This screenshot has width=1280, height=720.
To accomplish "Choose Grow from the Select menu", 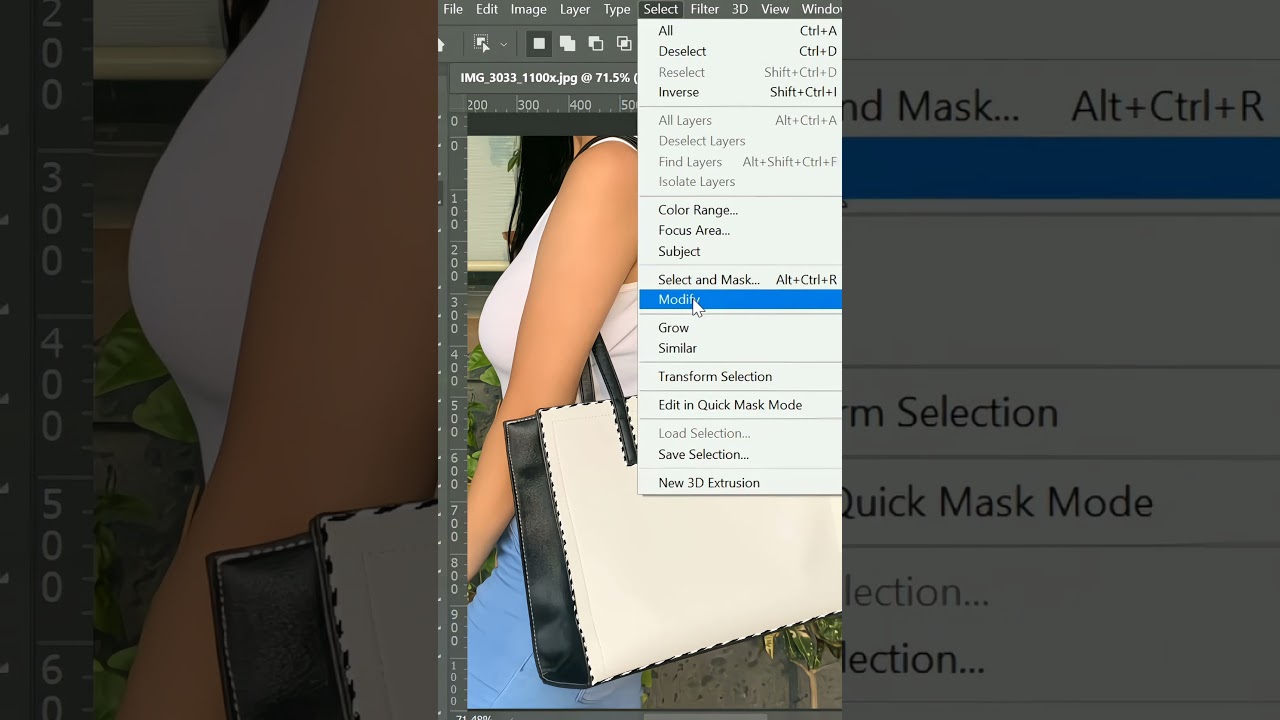I will [740, 328].
